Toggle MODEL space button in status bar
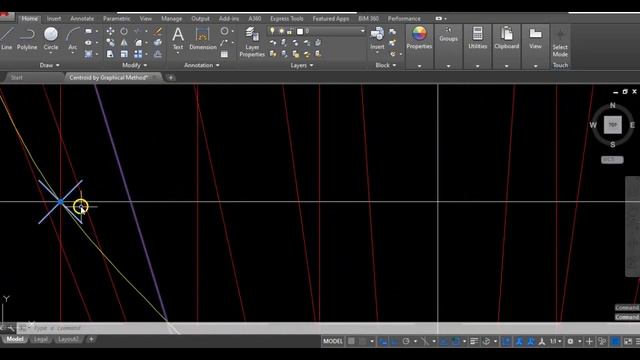 [x=333, y=341]
